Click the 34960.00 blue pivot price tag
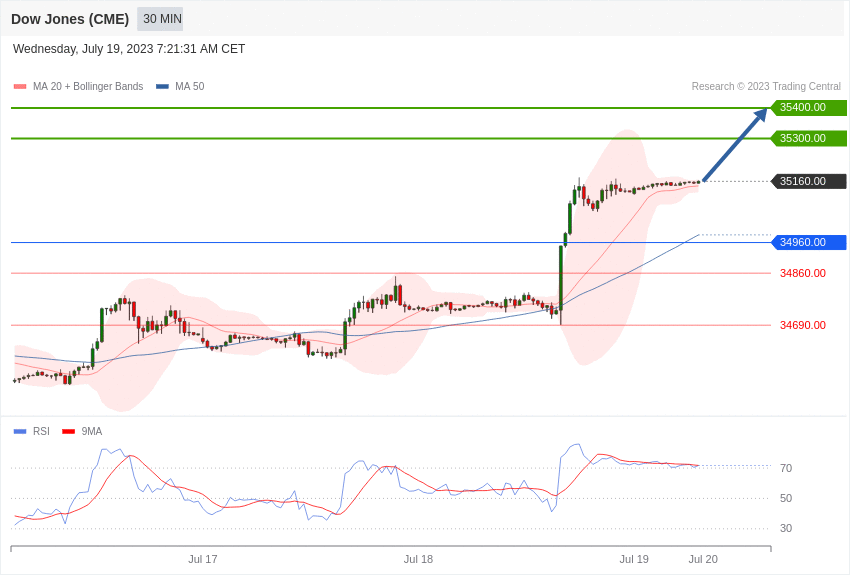The height and width of the screenshot is (576, 850). point(808,242)
